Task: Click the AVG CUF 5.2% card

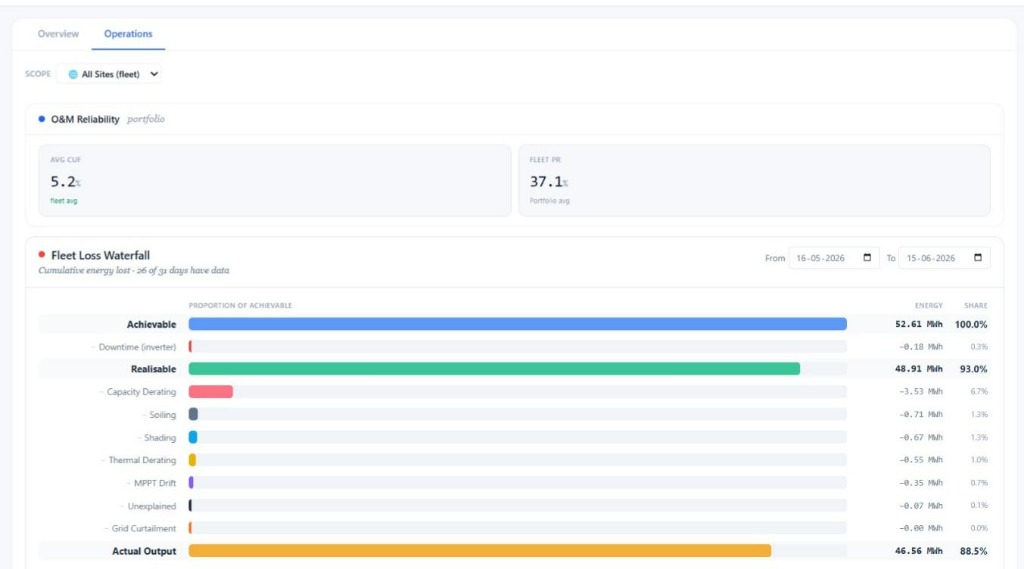Action: [x=275, y=180]
